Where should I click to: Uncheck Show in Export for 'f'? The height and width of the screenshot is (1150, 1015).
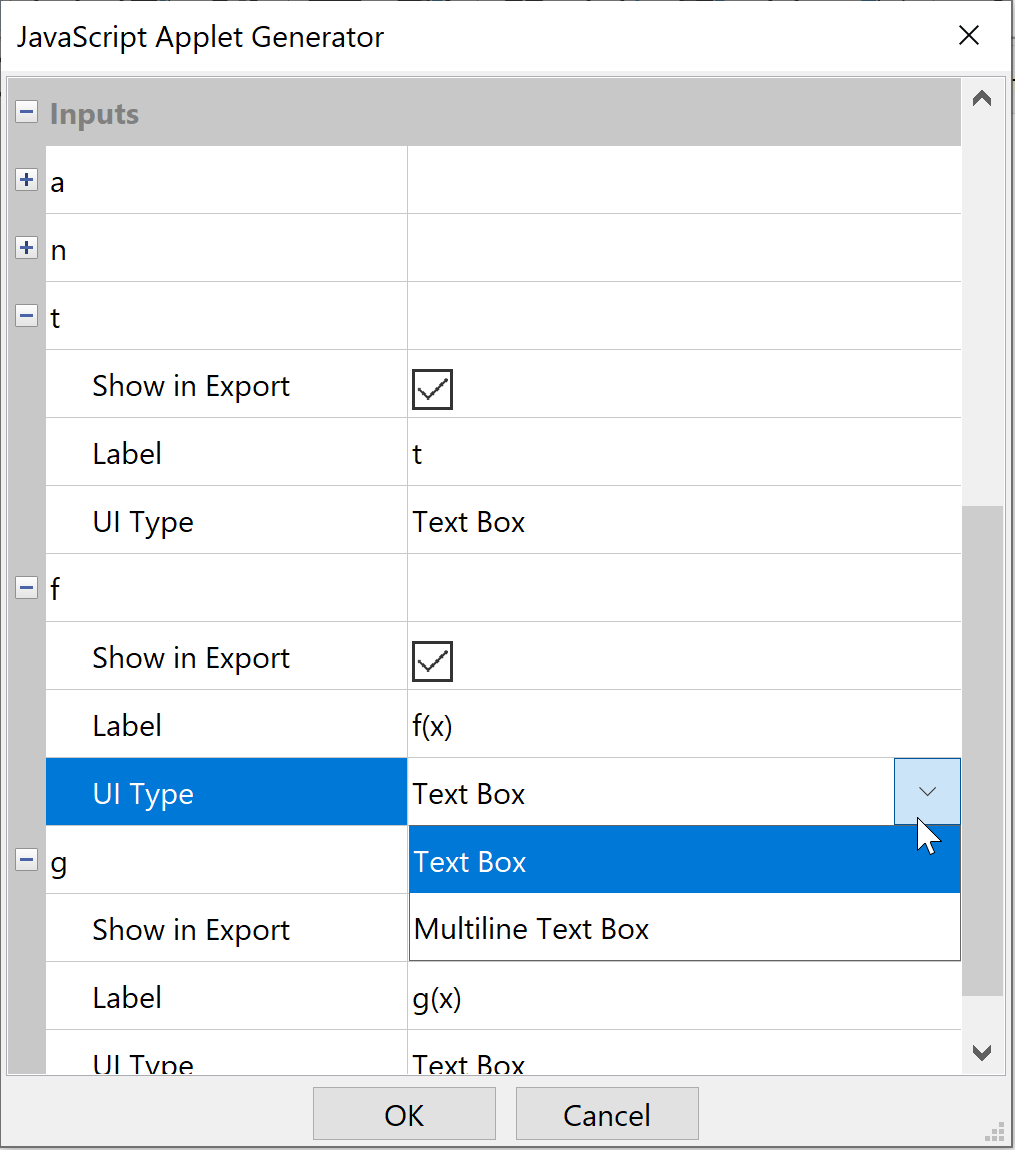pos(431,660)
